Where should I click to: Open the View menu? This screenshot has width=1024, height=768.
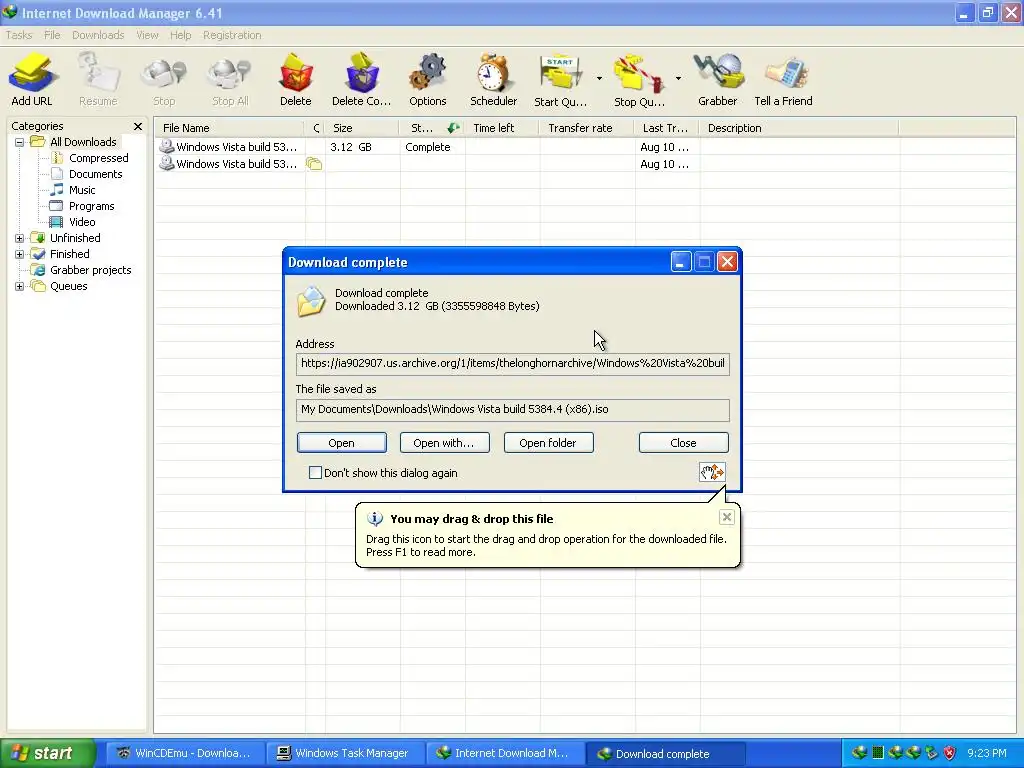coord(147,35)
